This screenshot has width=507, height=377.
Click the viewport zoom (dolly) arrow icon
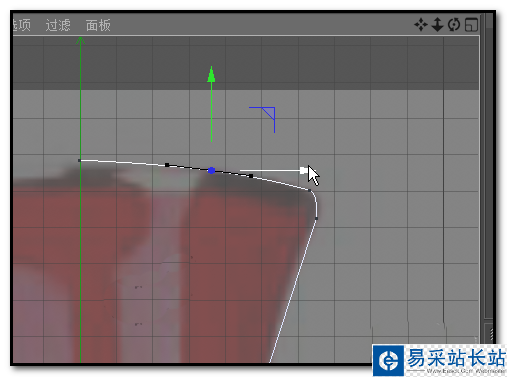pyautogui.click(x=437, y=25)
